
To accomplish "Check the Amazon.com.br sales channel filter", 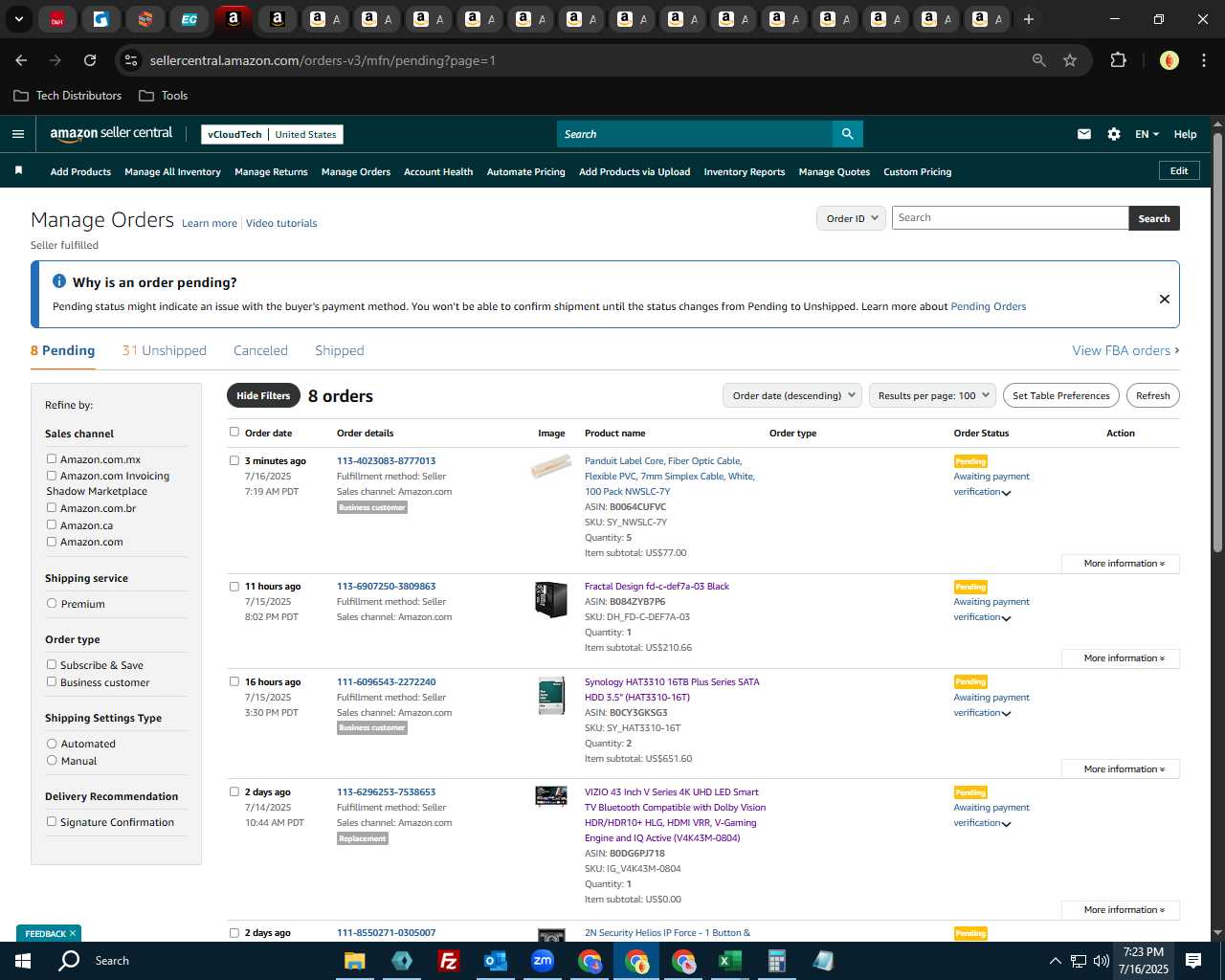I will (x=52, y=508).
